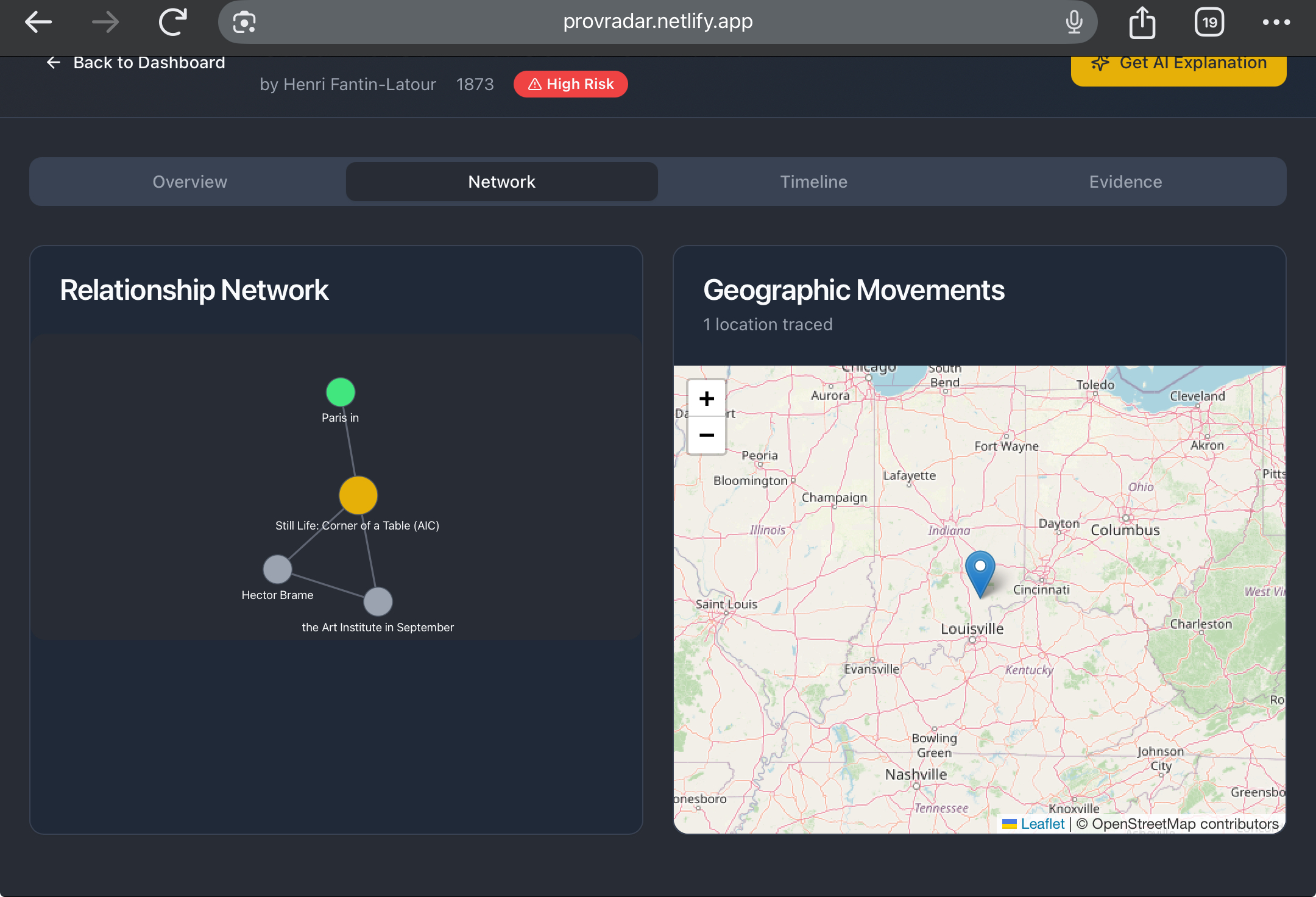Zoom out on the map
1316x897 pixels.
[706, 435]
